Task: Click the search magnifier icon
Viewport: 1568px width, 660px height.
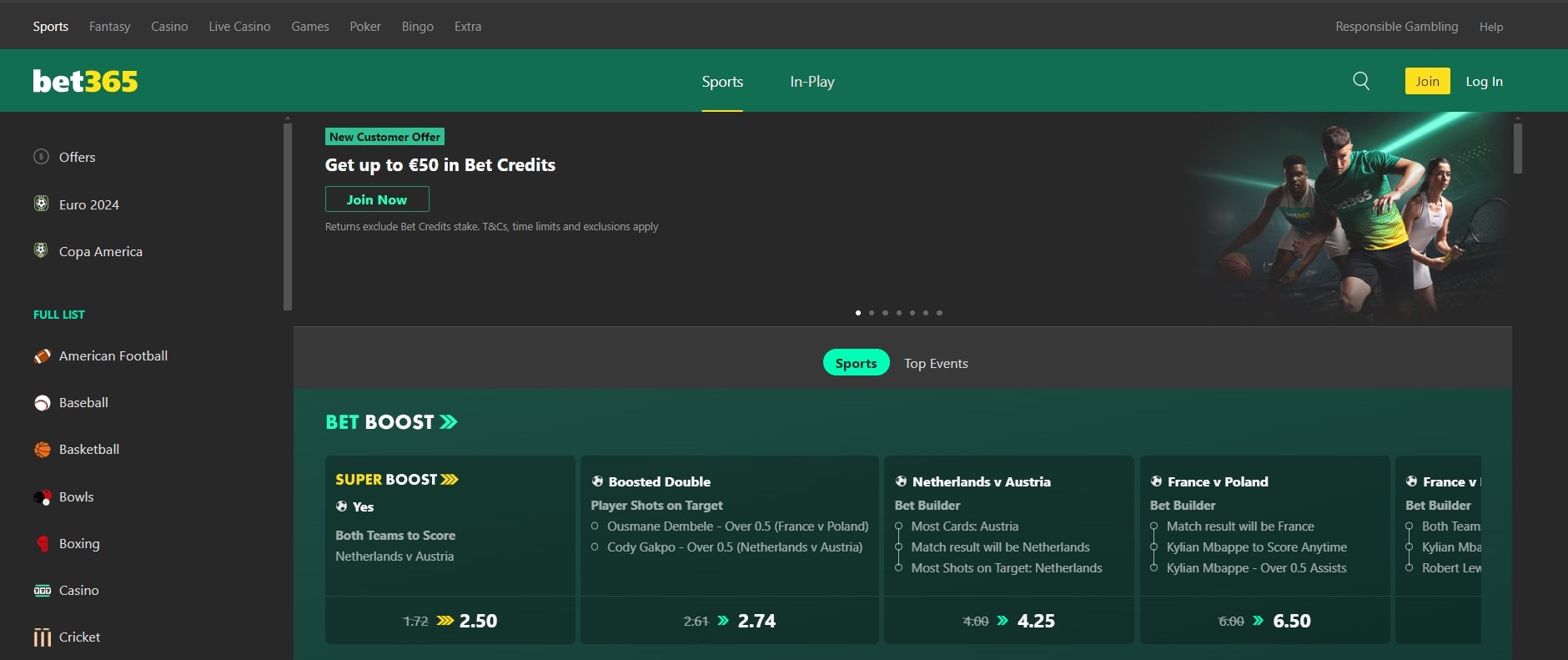Action: pyautogui.click(x=1361, y=81)
